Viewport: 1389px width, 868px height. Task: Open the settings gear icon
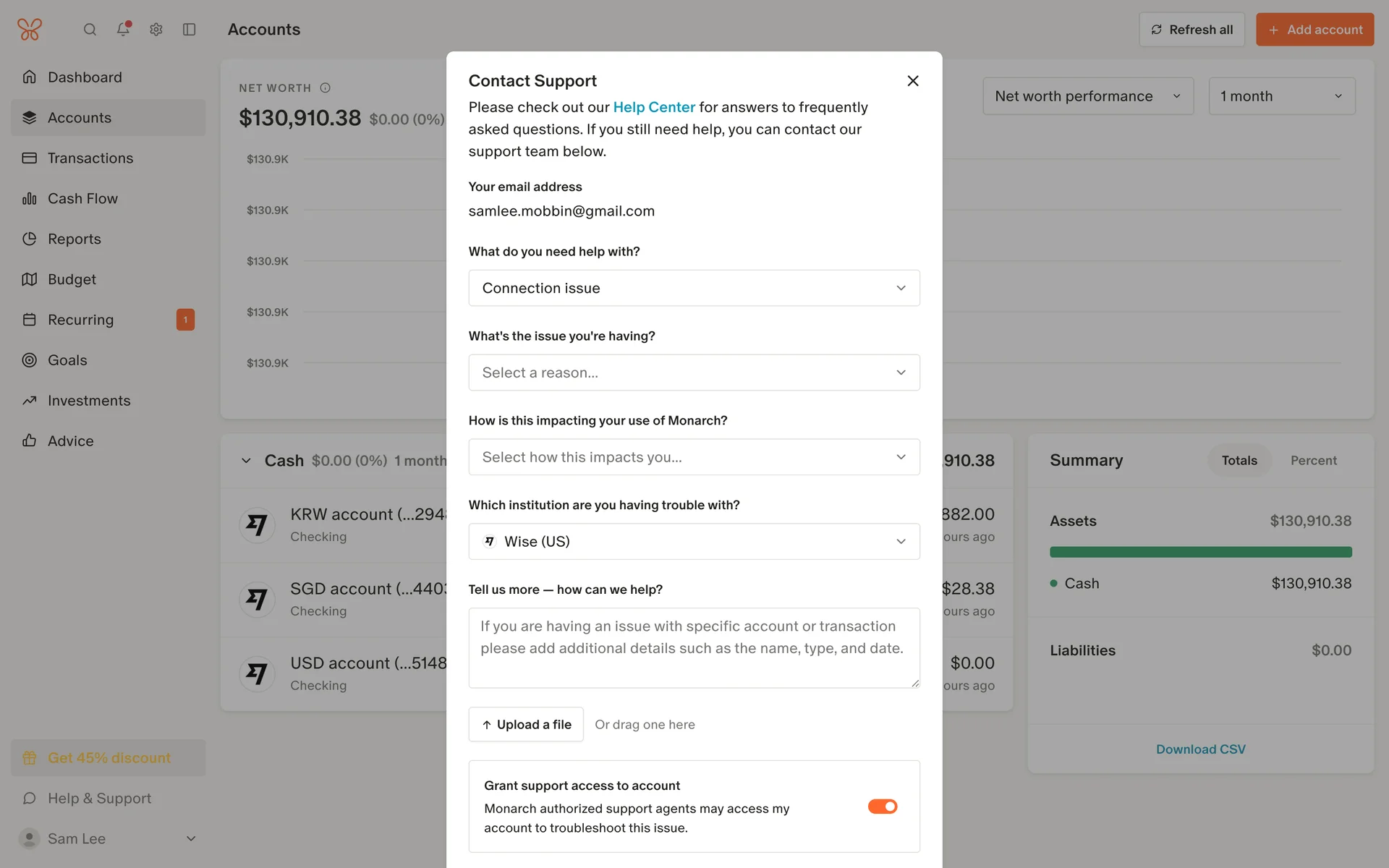[x=156, y=30]
